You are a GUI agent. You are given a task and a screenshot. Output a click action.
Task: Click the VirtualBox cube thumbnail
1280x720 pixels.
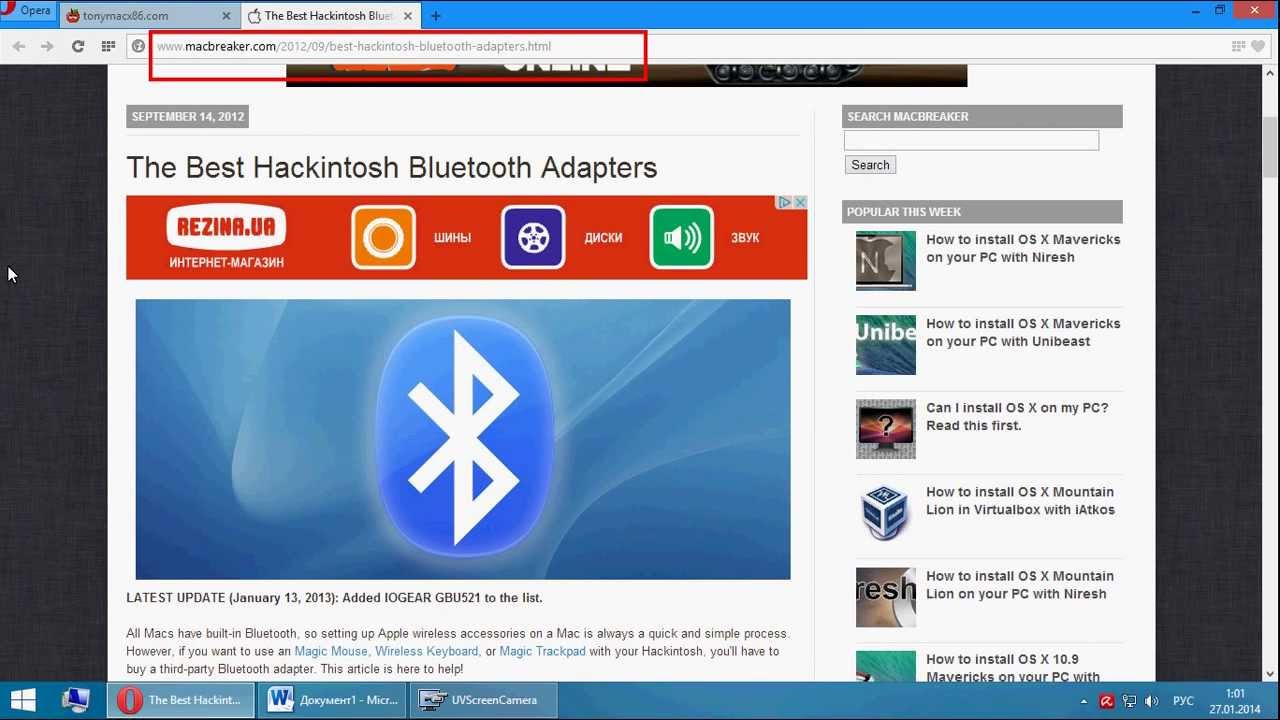coord(886,513)
